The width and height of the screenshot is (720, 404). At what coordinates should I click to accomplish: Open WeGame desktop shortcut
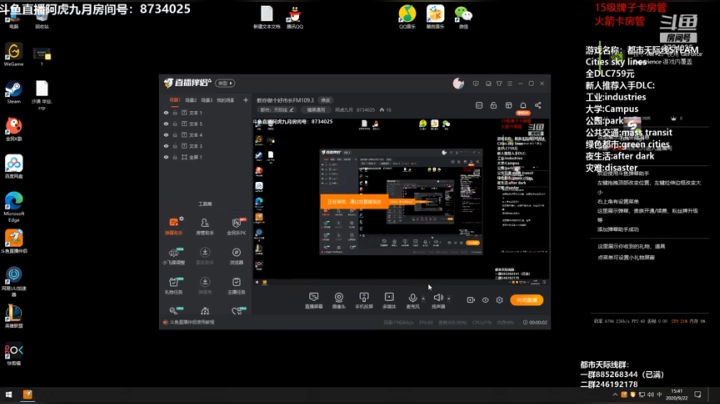(x=14, y=55)
